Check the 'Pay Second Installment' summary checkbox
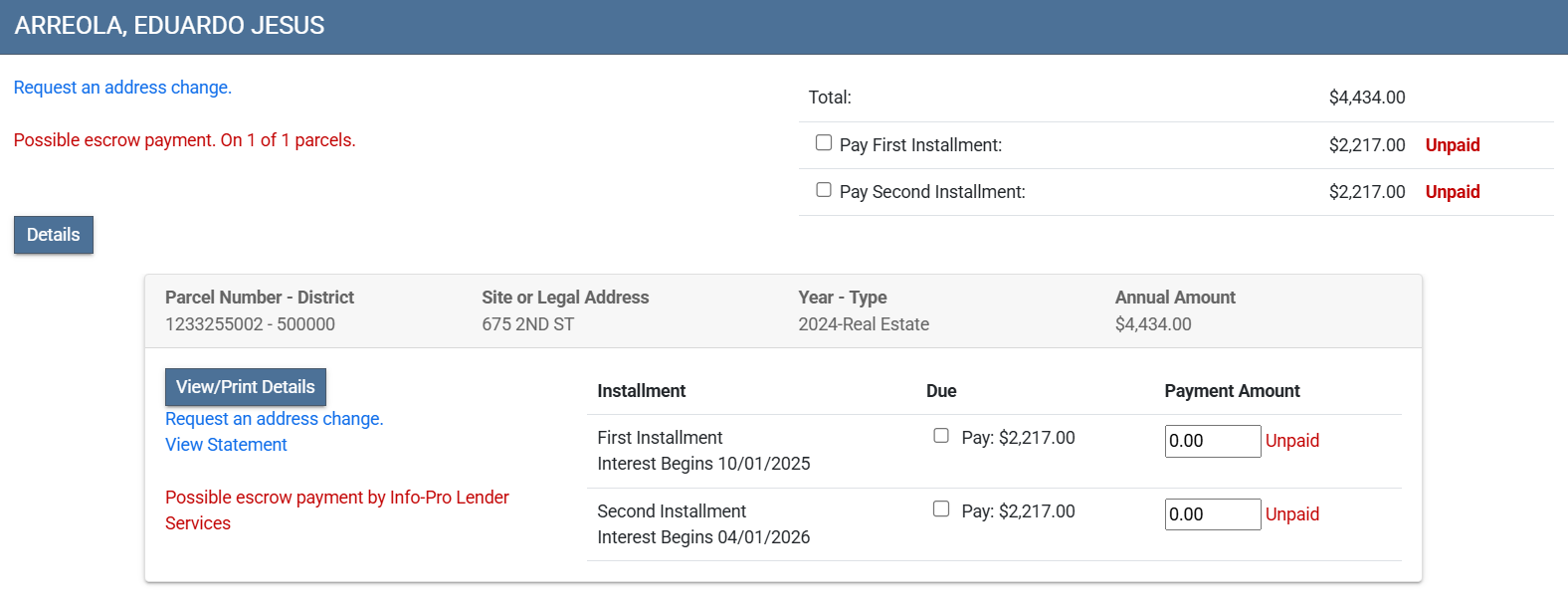The width and height of the screenshot is (1568, 607). tap(824, 190)
